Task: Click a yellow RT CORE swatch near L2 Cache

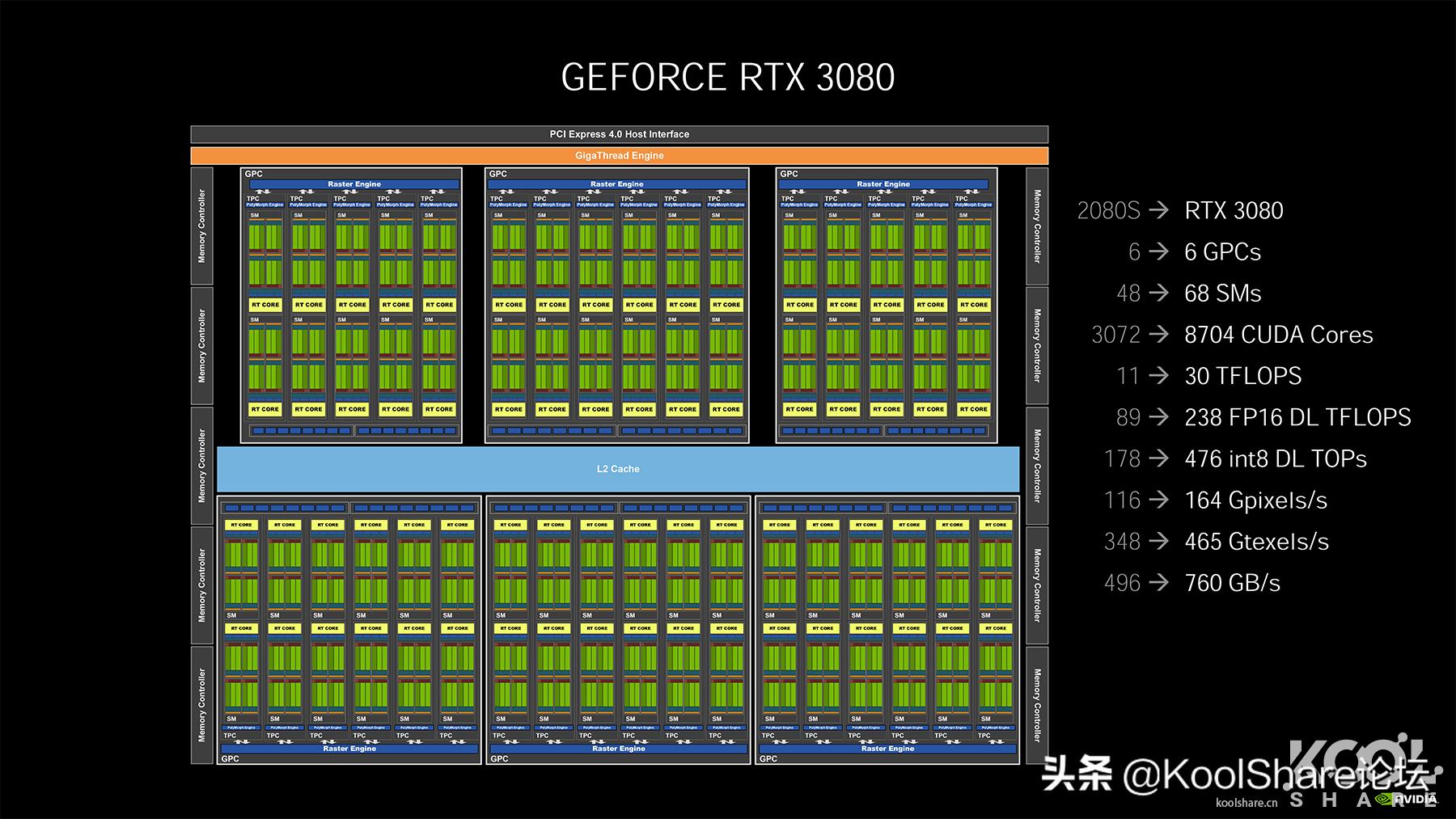Action: (243, 524)
